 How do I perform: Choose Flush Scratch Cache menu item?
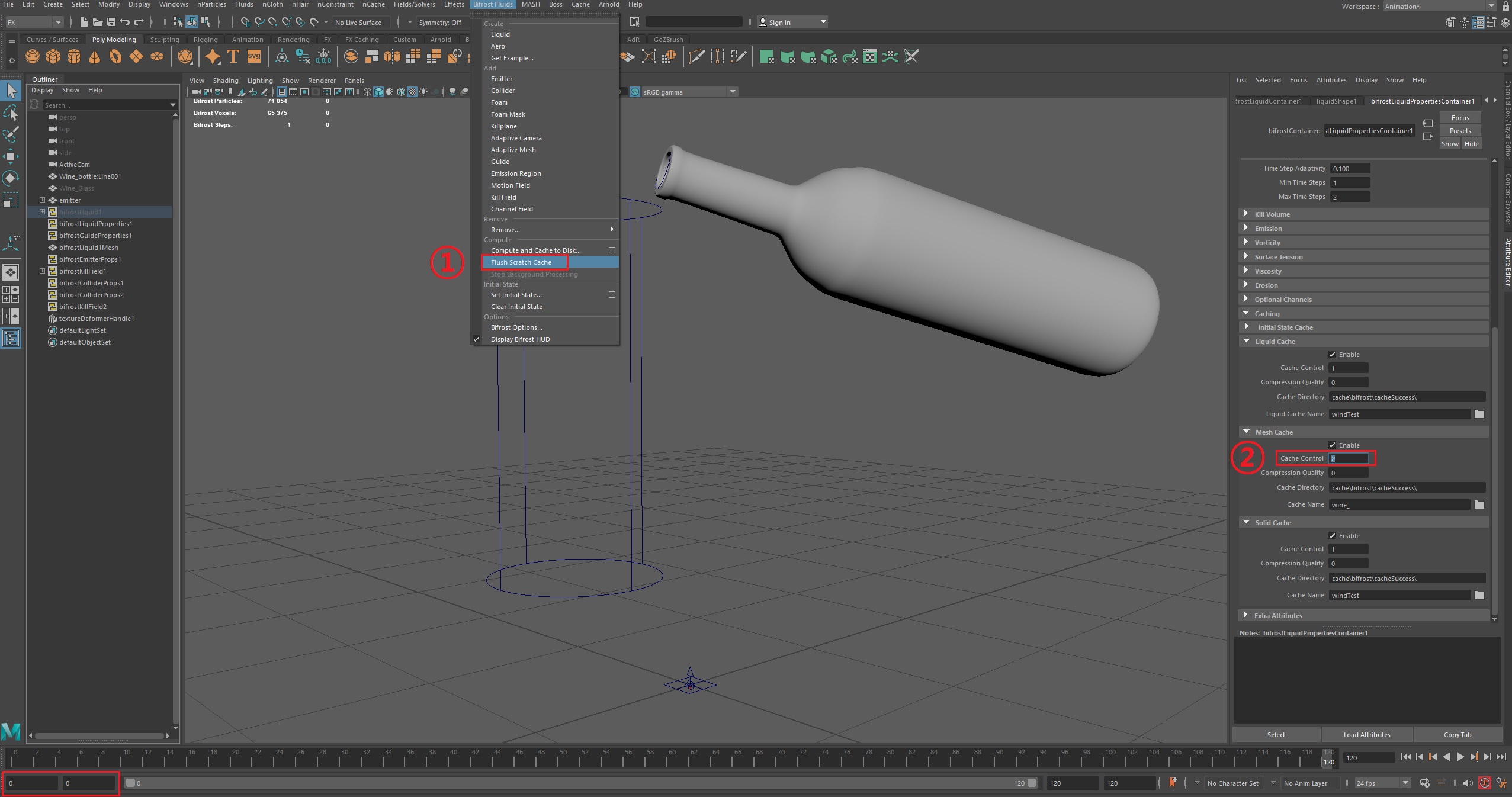(x=521, y=262)
